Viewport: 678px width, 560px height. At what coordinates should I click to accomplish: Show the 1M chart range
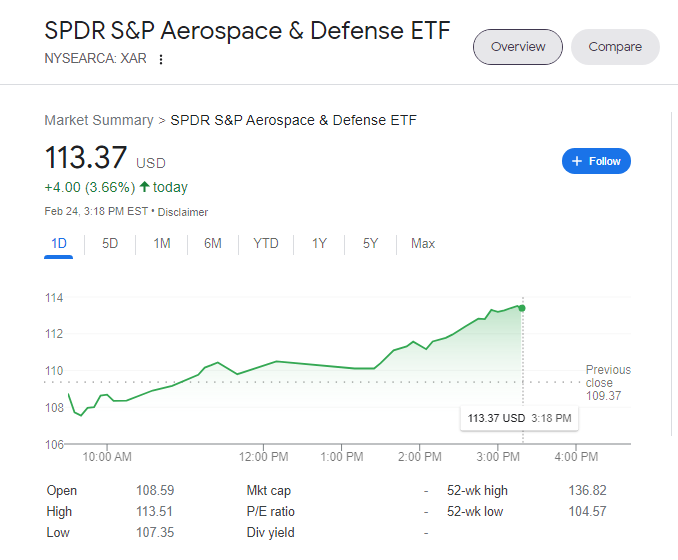coord(162,243)
